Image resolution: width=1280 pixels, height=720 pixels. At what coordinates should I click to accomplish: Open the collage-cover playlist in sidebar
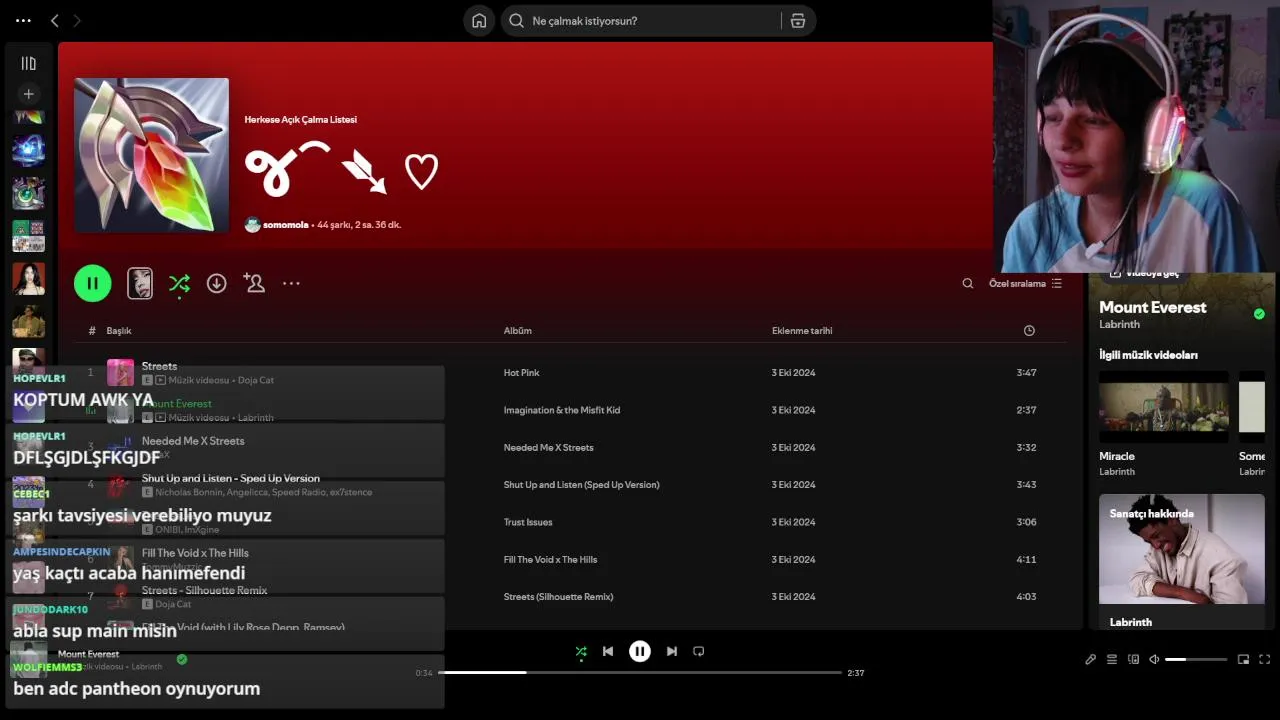click(28, 236)
